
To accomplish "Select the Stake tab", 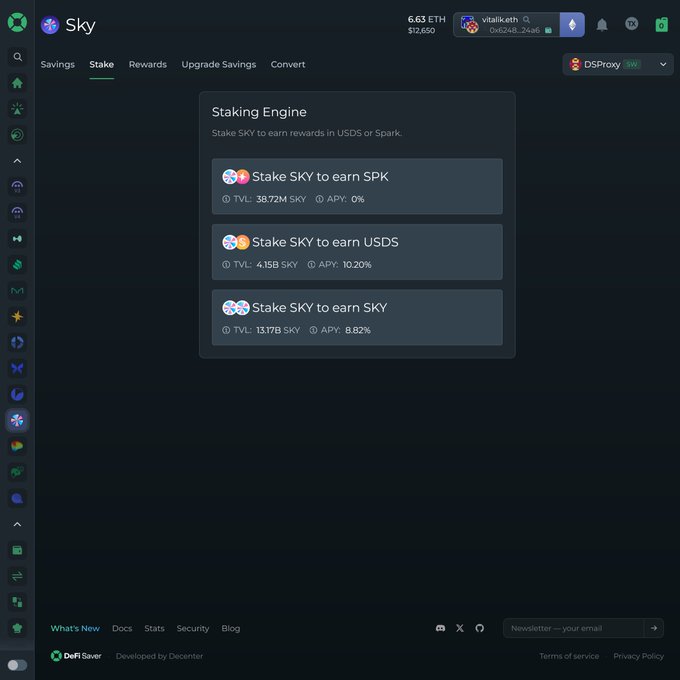I will (101, 64).
